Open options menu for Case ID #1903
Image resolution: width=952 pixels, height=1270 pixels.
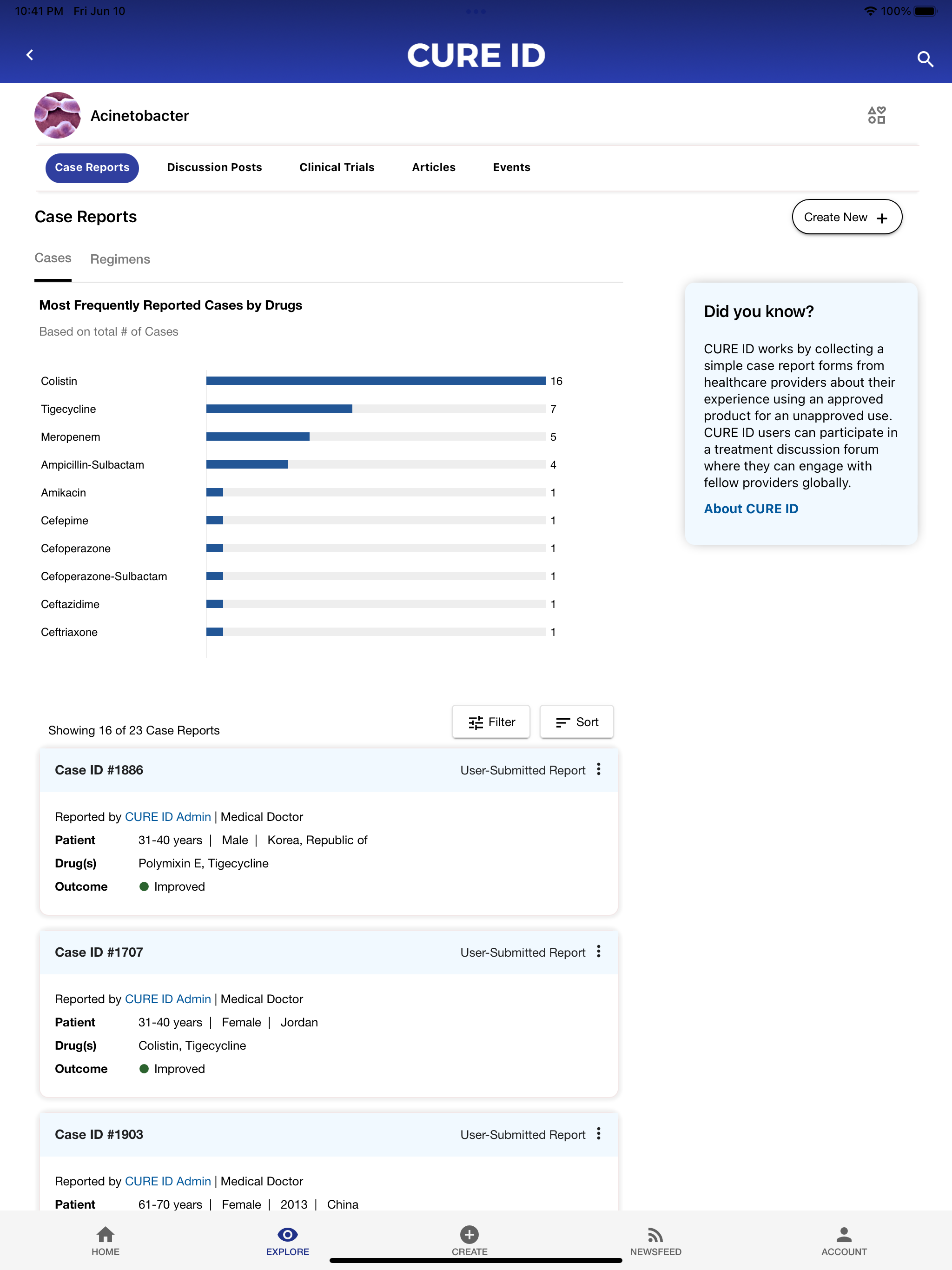[x=598, y=1133]
